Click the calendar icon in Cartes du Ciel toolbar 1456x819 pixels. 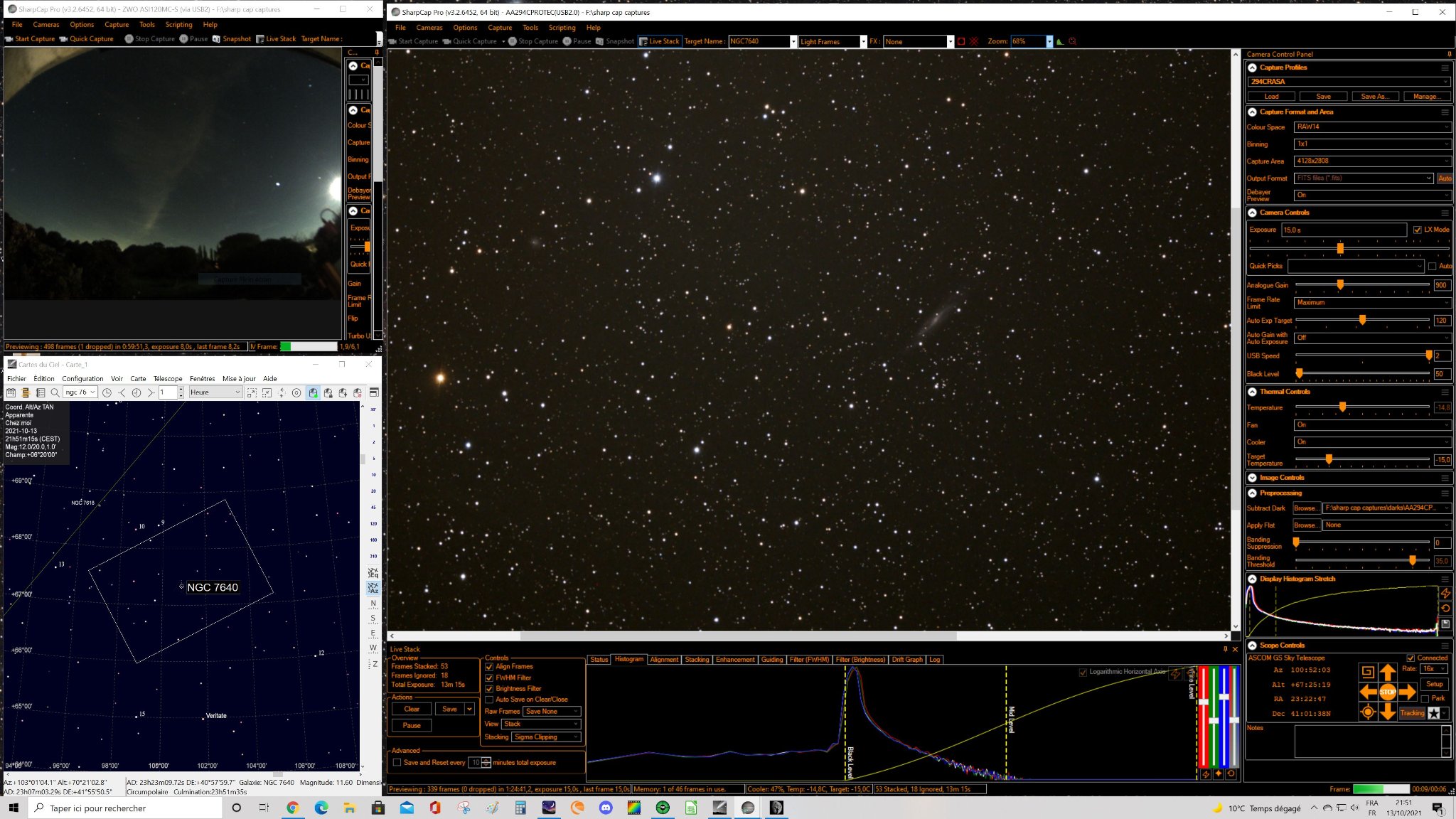[11, 392]
